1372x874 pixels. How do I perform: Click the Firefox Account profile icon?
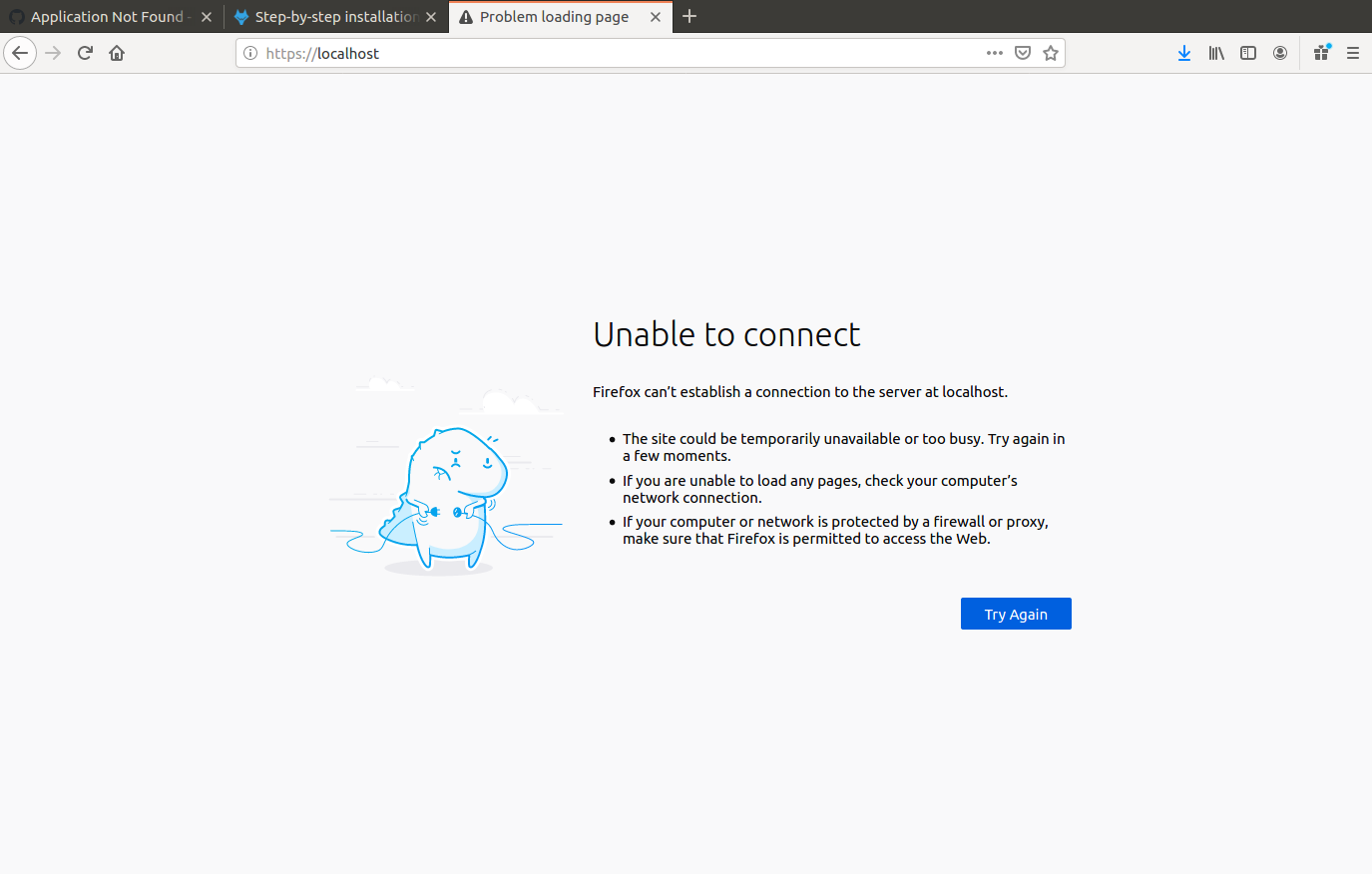coord(1280,53)
